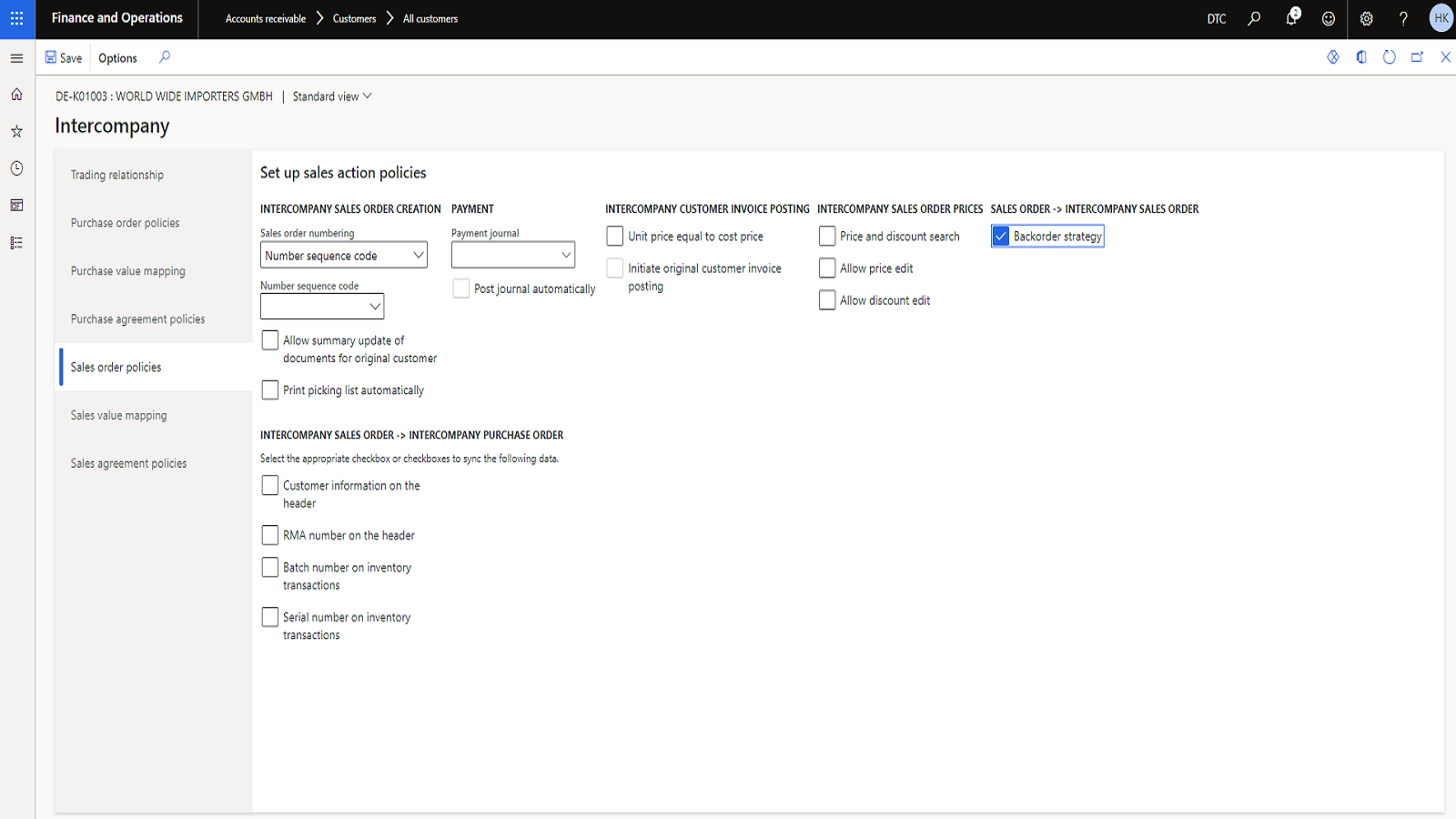The height and width of the screenshot is (819, 1456).
Task: Open Recent items clock icon
Action: tap(16, 168)
